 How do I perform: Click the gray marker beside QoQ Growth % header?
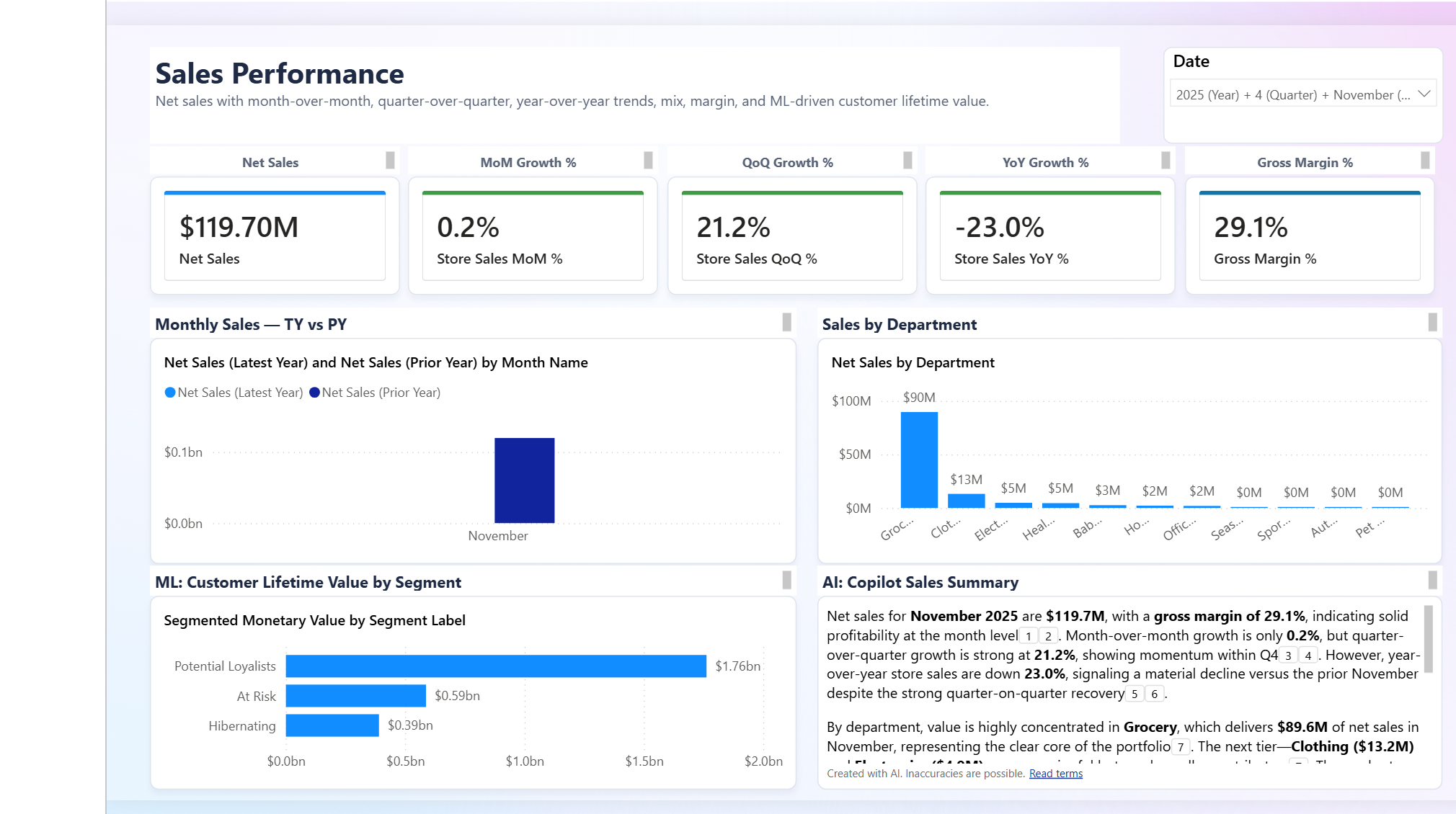[x=907, y=161]
